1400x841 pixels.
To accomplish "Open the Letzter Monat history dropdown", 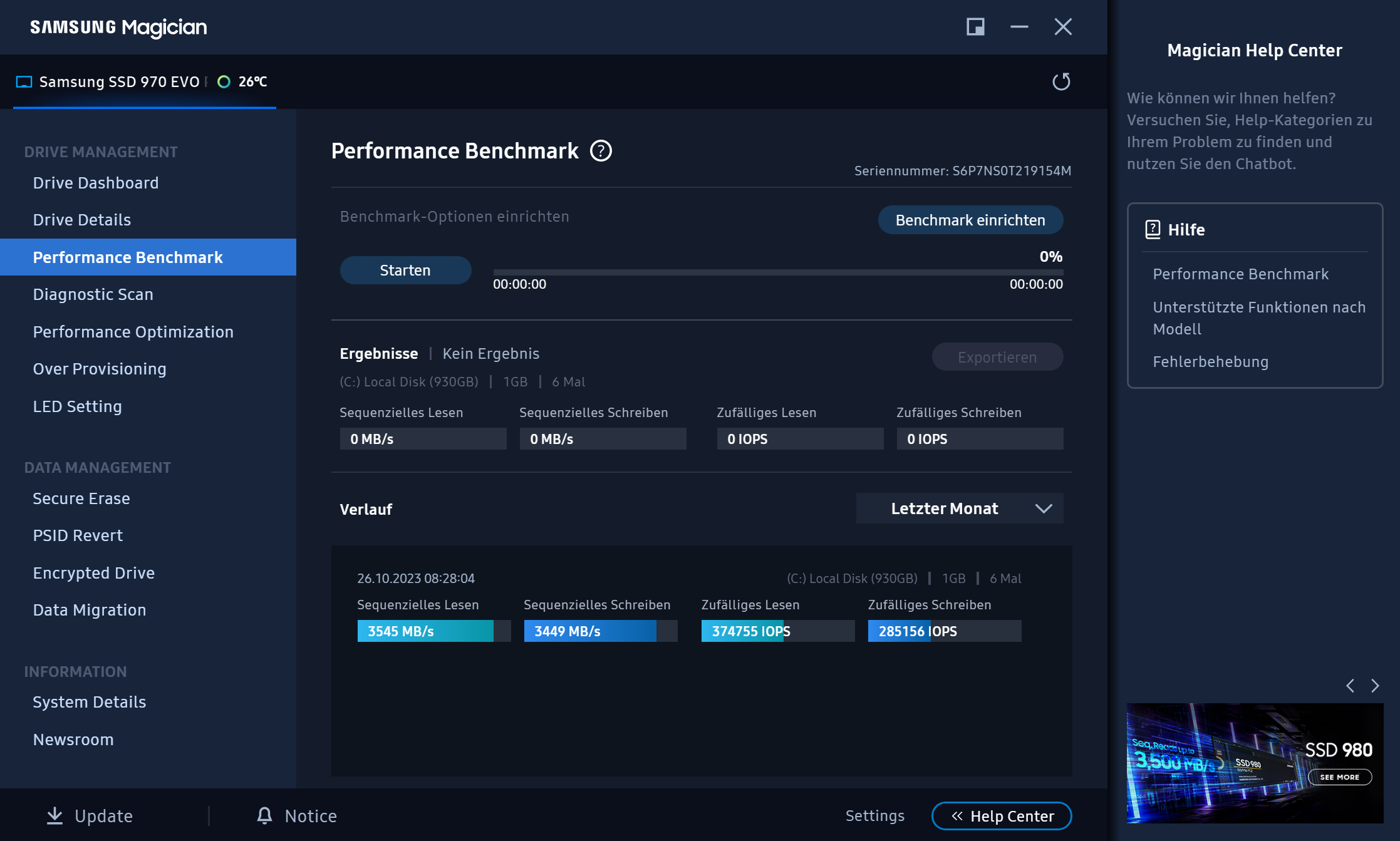I will point(945,508).
